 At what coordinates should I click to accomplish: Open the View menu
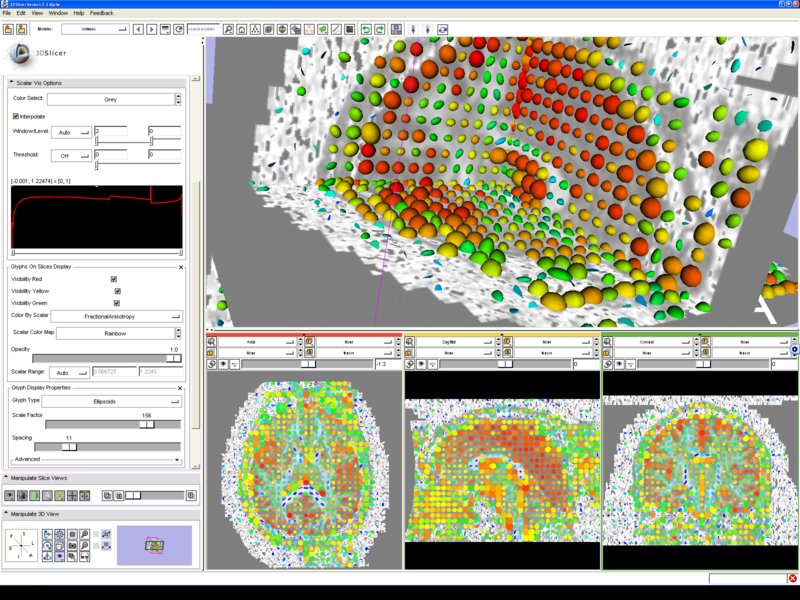36,13
